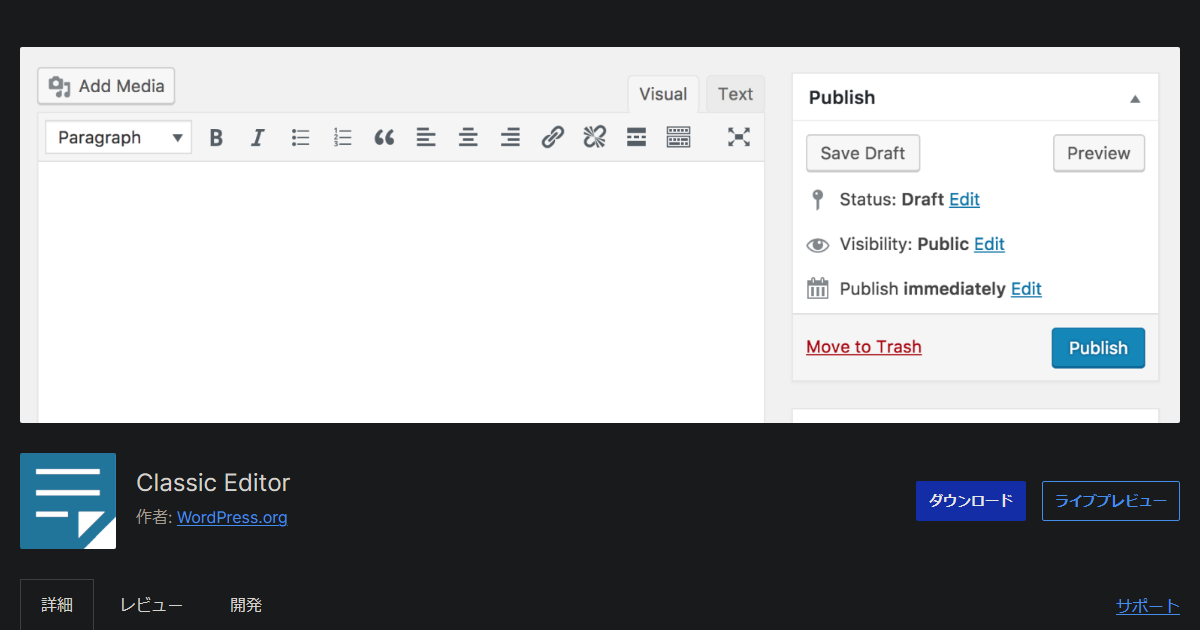This screenshot has height=630, width=1200.
Task: Align text center
Action: point(468,138)
